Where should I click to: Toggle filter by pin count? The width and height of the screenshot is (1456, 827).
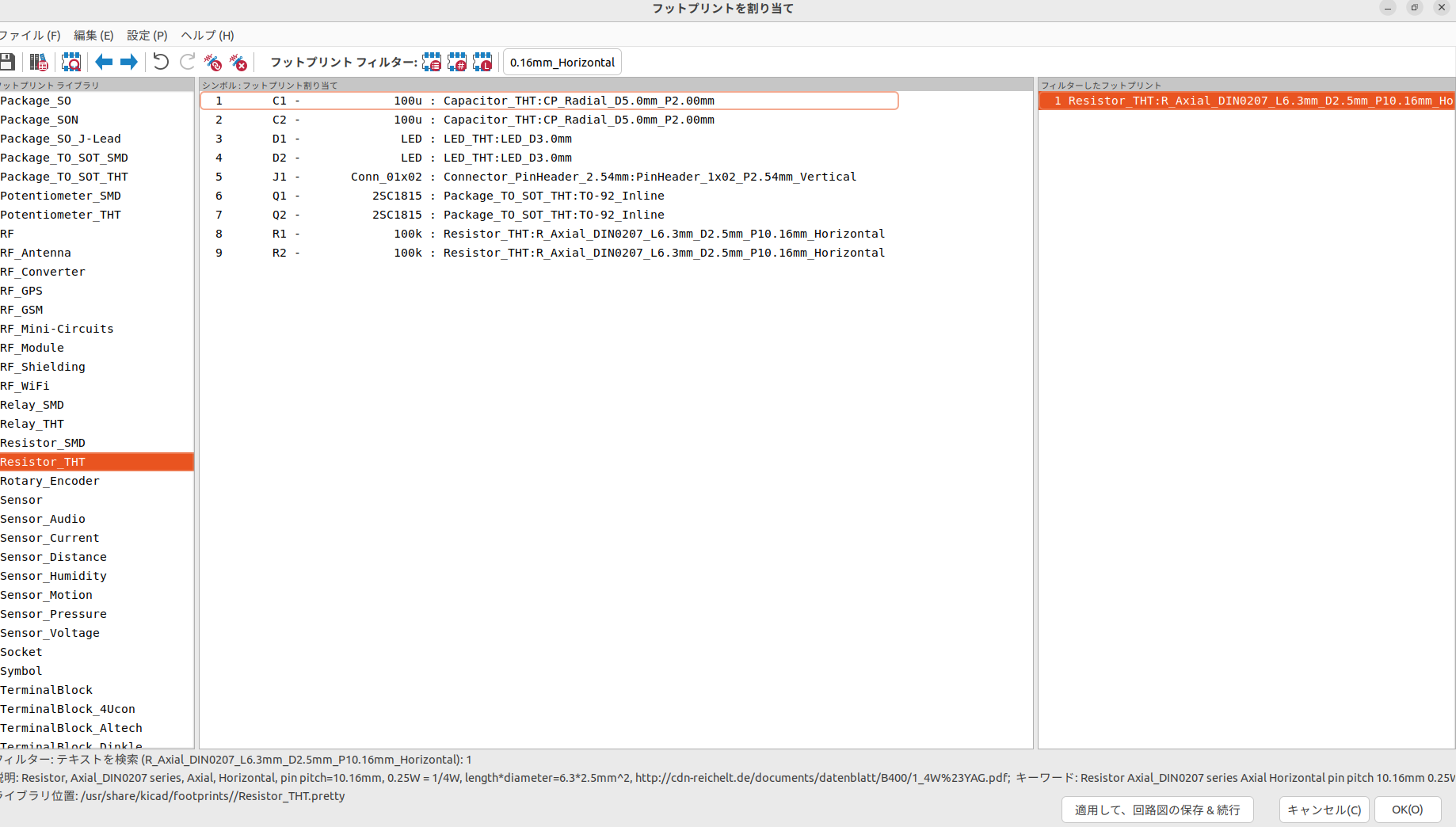point(457,62)
